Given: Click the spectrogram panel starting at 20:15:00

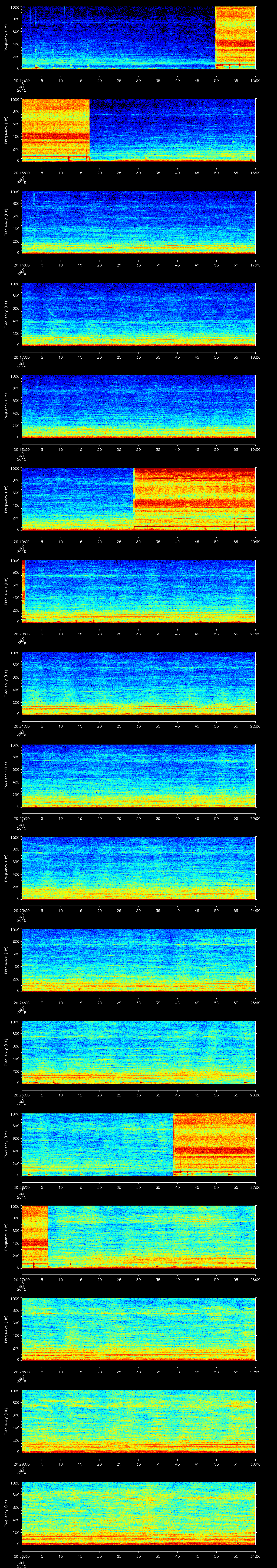Looking at the screenshot, I should [x=138, y=130].
